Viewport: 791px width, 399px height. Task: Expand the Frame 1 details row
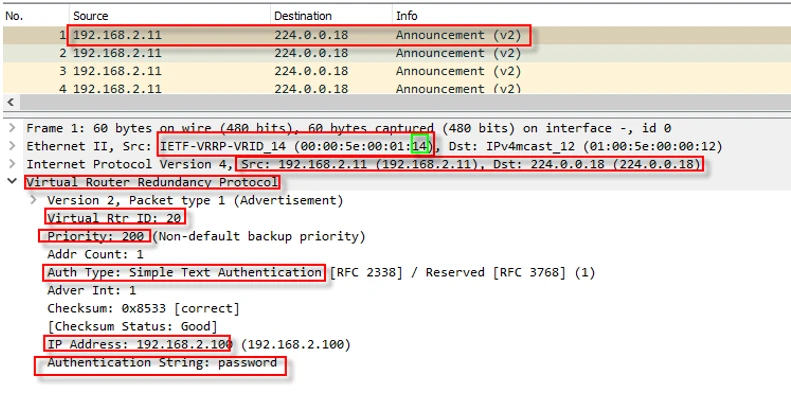coord(12,128)
